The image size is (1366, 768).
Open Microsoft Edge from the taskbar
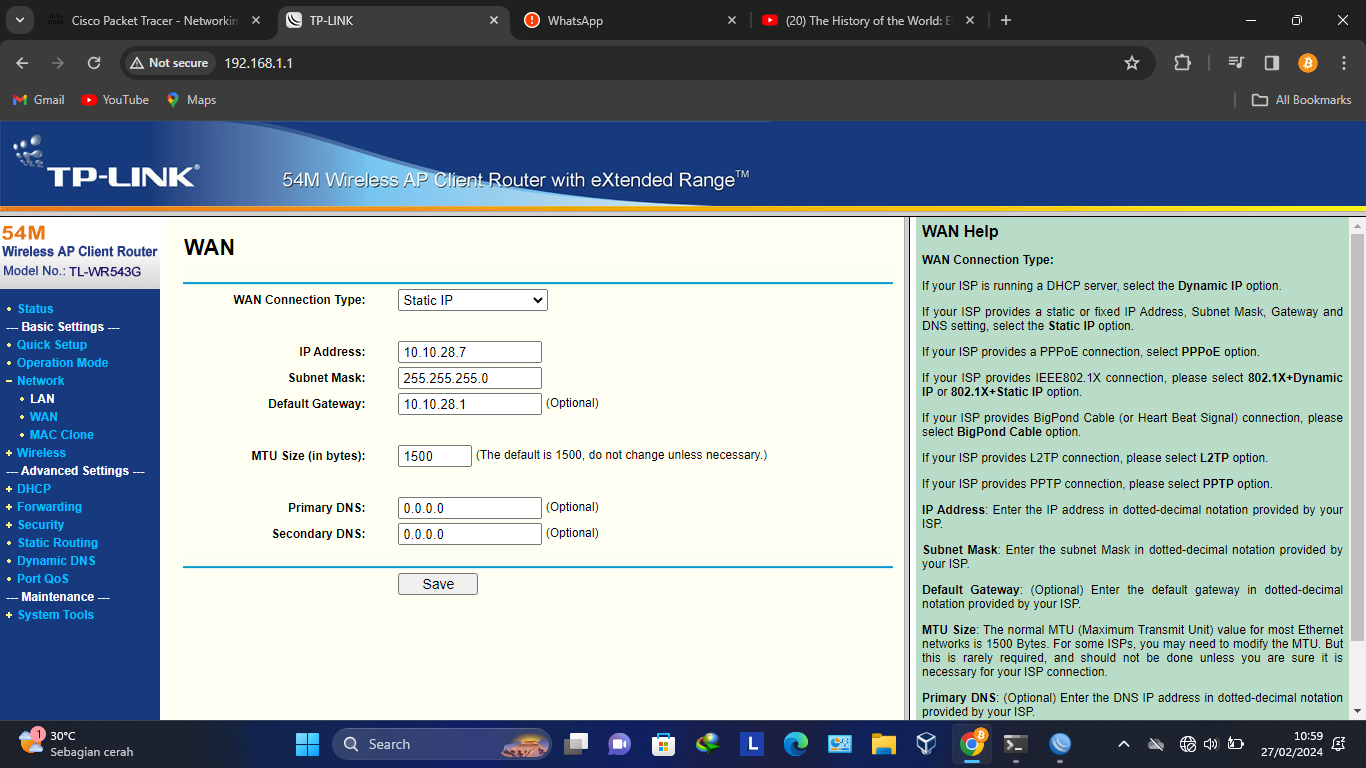tap(795, 744)
